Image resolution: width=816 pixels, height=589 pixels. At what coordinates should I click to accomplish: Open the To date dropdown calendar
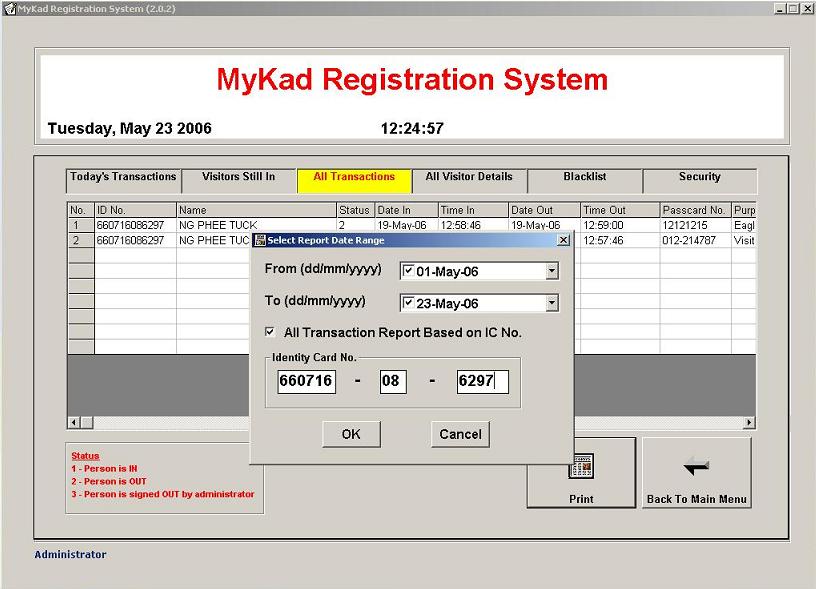(x=551, y=303)
